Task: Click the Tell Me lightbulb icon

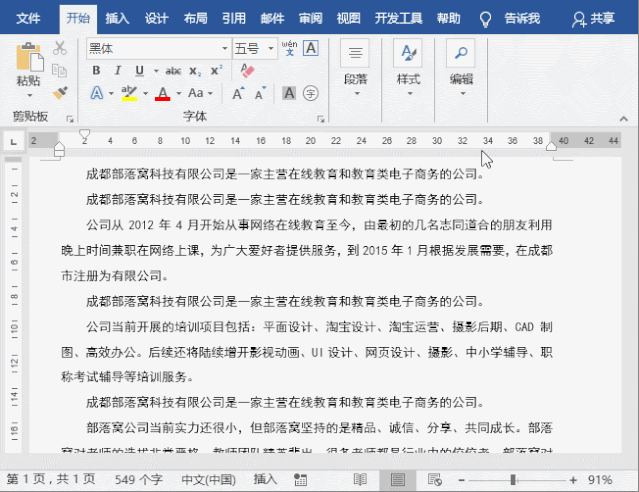Action: coord(486,18)
